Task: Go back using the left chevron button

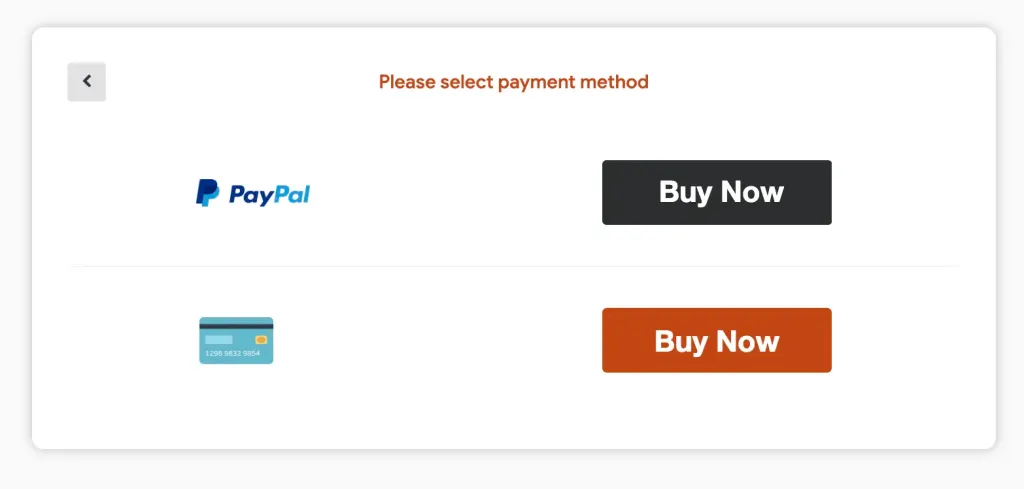Action: coord(86,82)
